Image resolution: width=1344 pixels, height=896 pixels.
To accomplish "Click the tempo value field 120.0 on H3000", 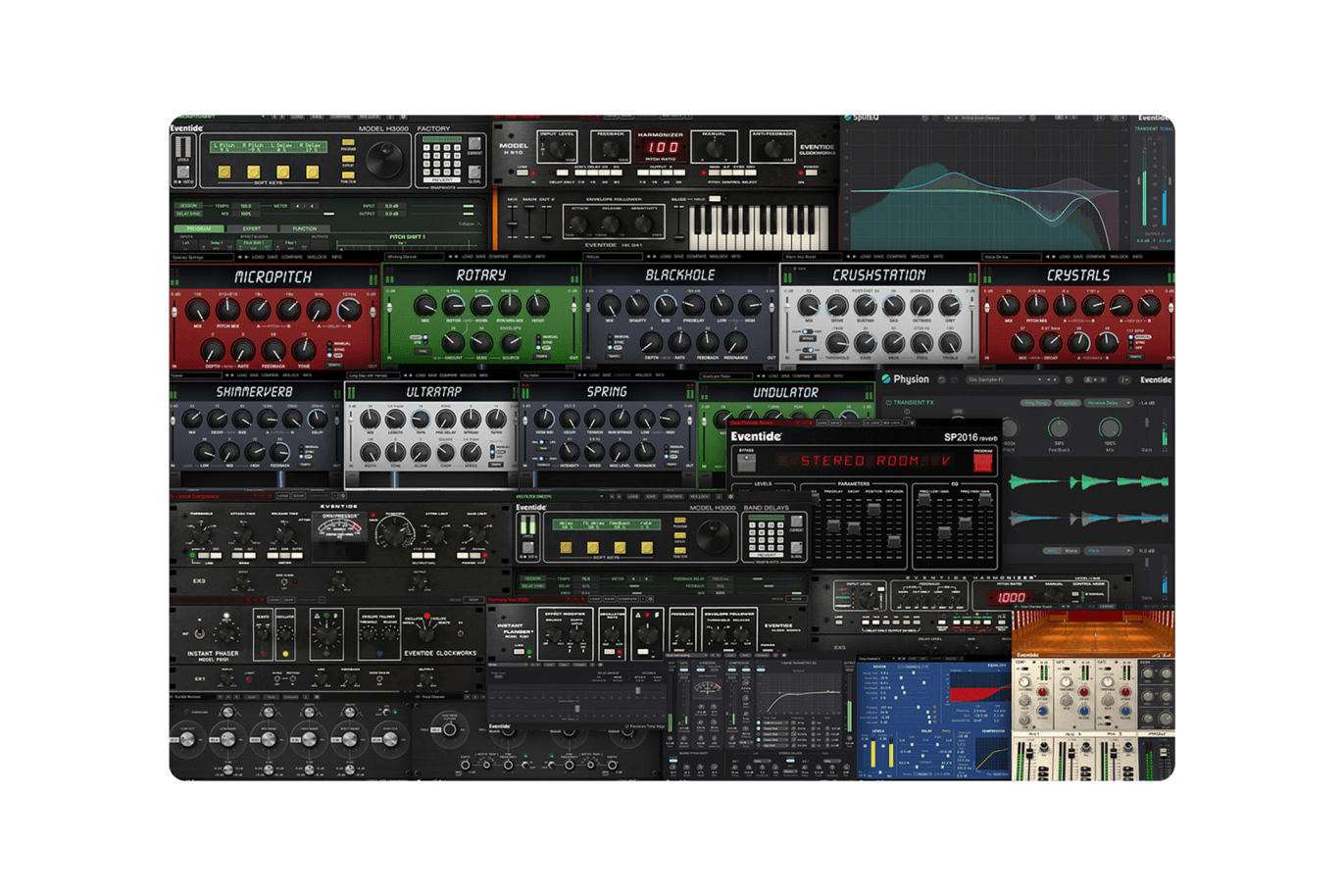I will point(246,206).
